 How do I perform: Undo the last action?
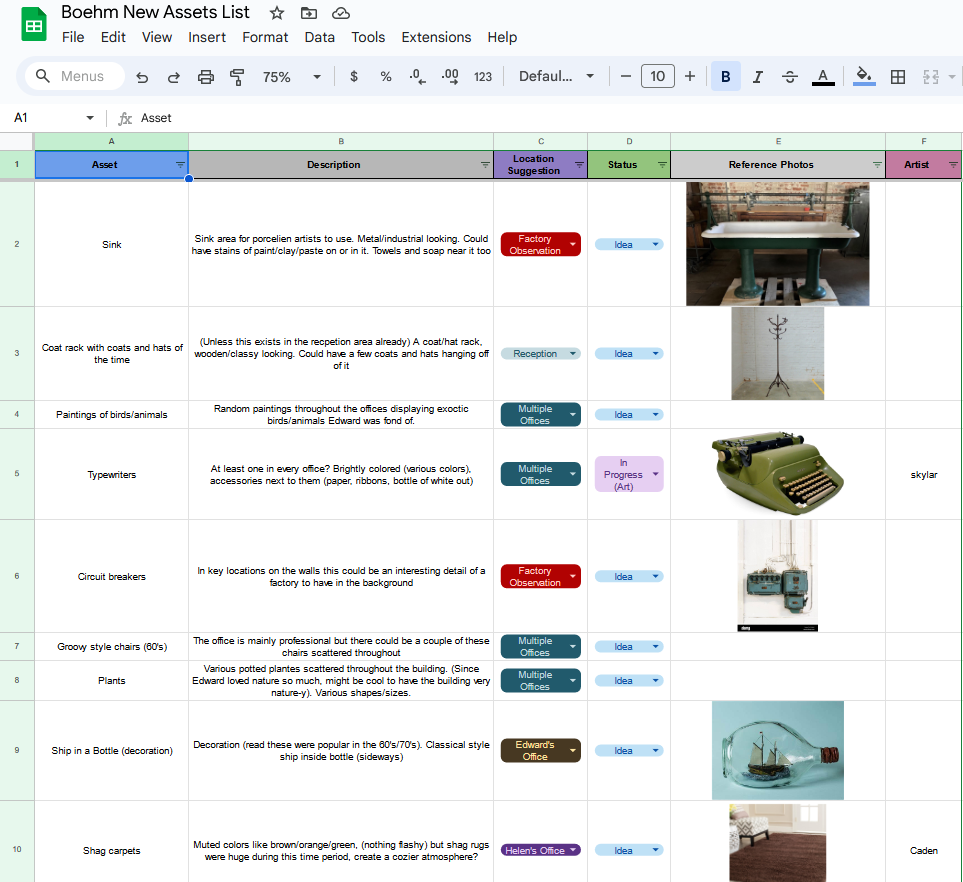[142, 77]
